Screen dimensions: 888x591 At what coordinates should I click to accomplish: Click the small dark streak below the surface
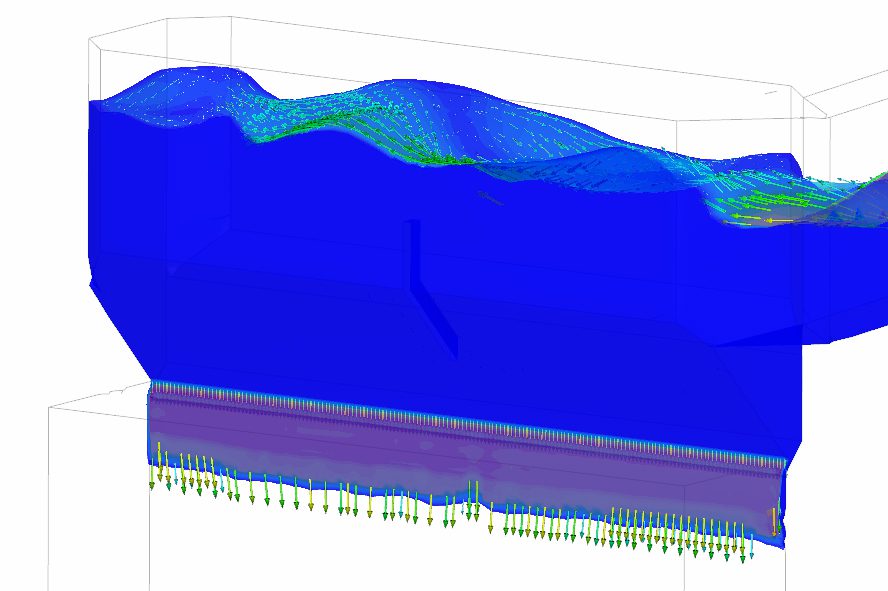click(x=490, y=196)
